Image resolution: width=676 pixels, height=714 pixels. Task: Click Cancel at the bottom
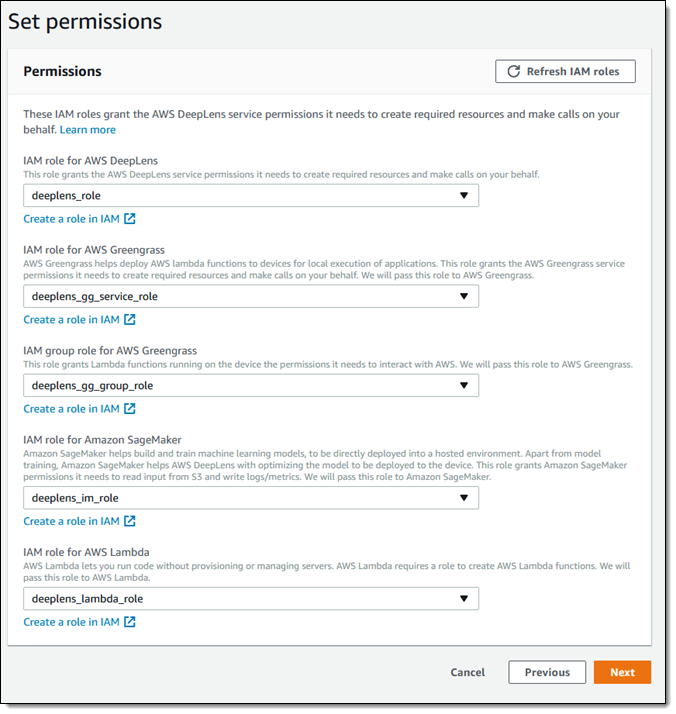click(x=468, y=672)
